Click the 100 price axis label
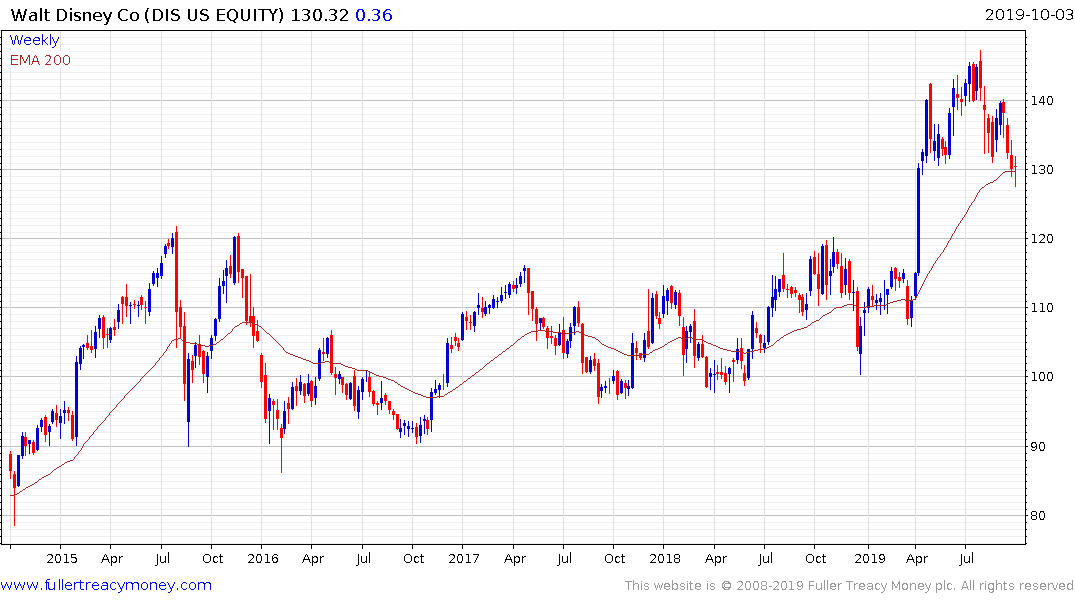 pos(1041,376)
